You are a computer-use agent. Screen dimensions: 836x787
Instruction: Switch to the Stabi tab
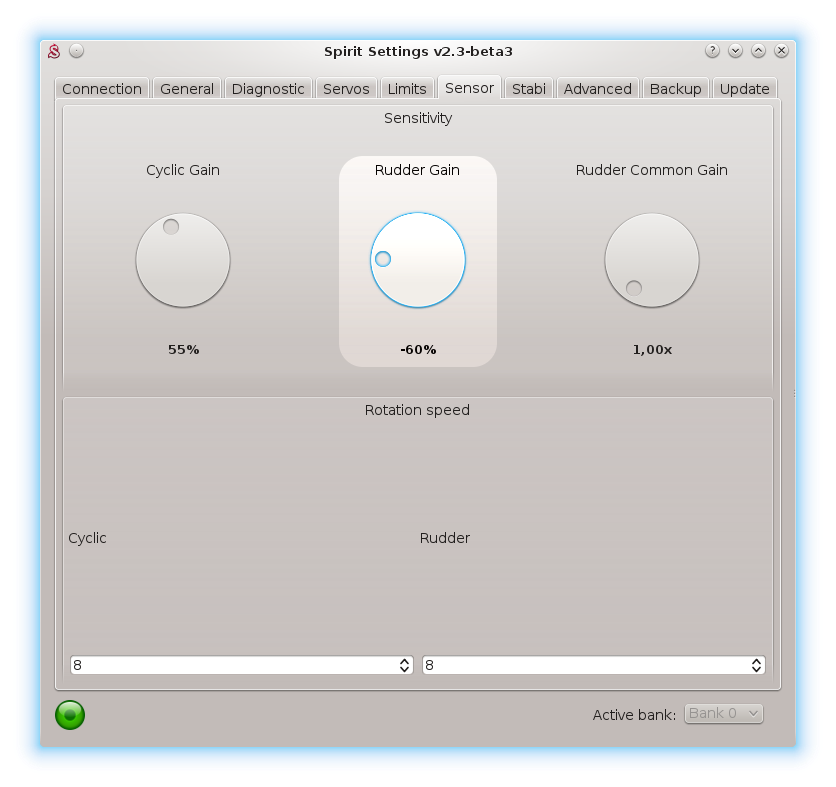[529, 89]
